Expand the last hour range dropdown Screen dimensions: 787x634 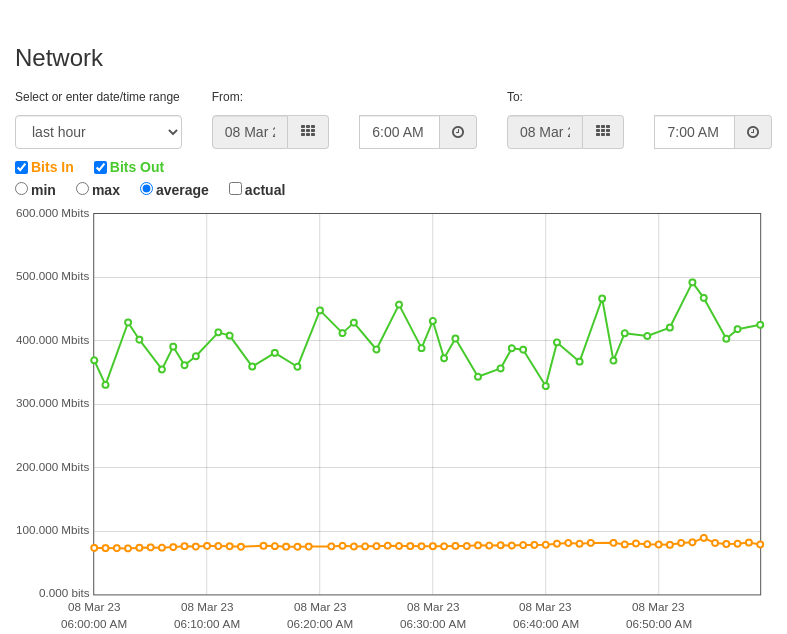(98, 132)
